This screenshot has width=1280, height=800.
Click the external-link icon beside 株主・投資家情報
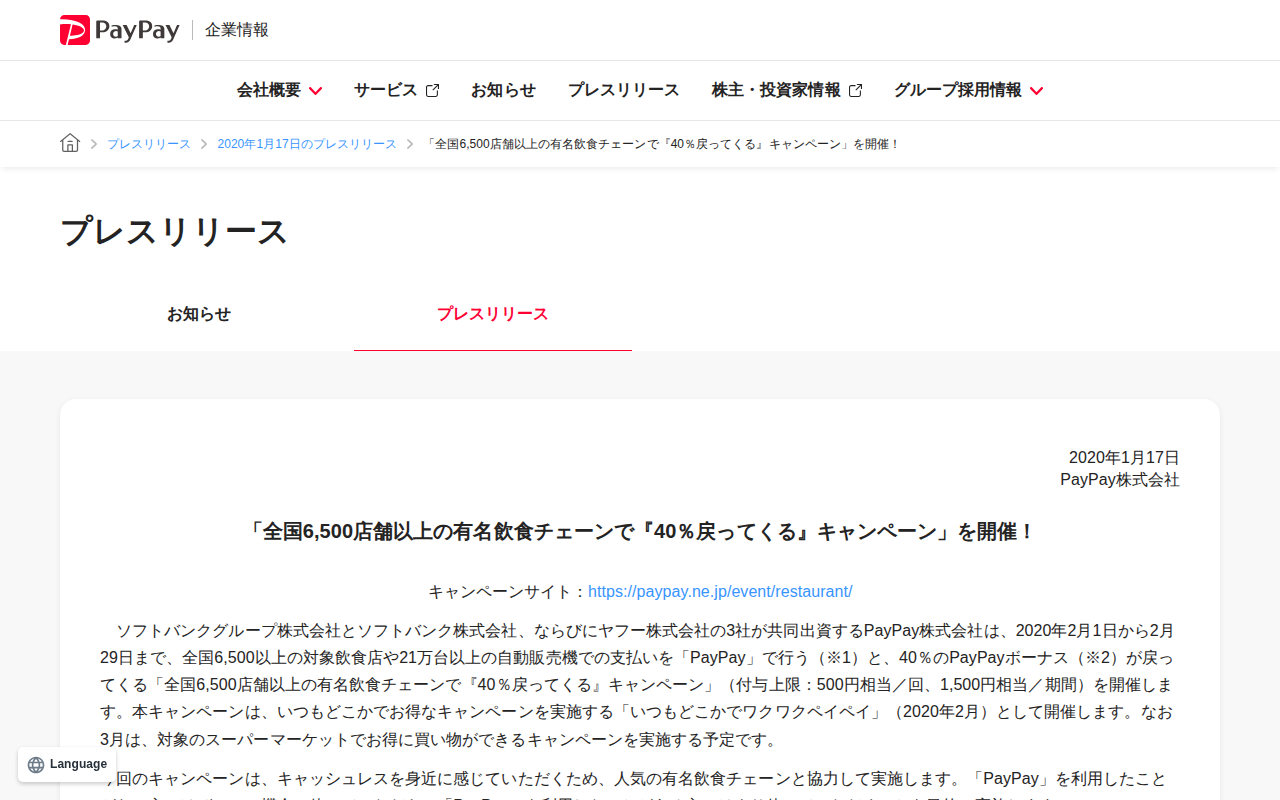[x=855, y=90]
